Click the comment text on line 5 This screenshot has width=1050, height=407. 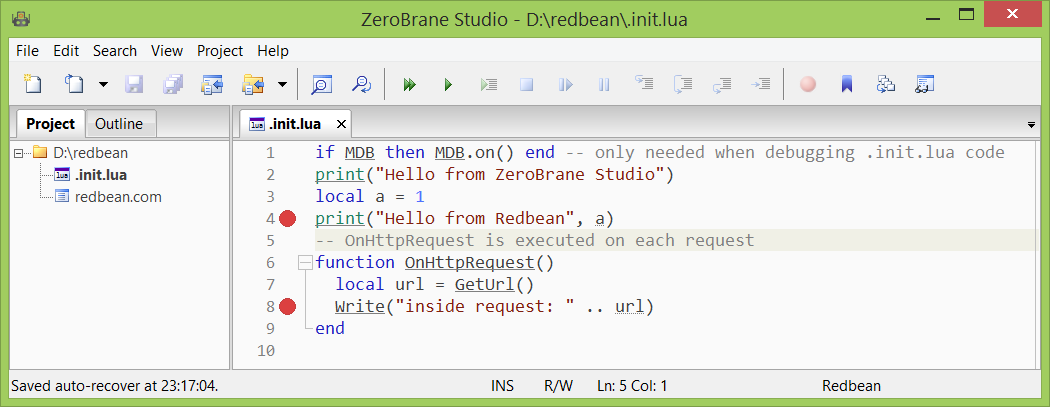(x=535, y=240)
